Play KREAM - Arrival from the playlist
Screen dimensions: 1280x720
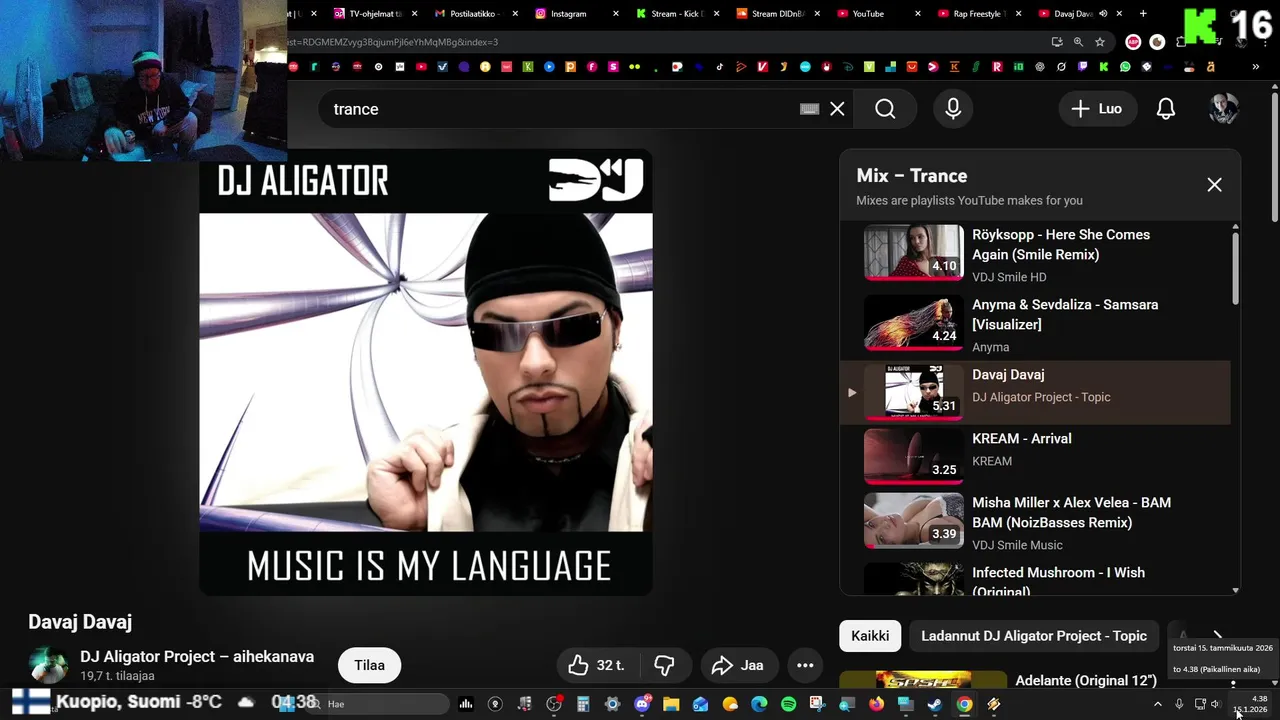[1035, 457]
